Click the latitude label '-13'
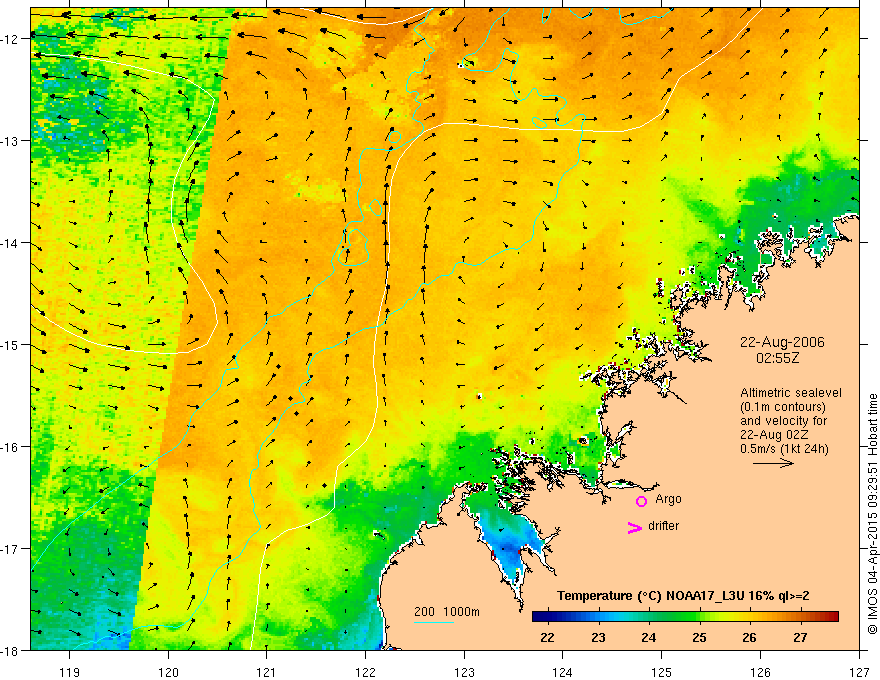The height and width of the screenshot is (680, 880). [x=10, y=141]
